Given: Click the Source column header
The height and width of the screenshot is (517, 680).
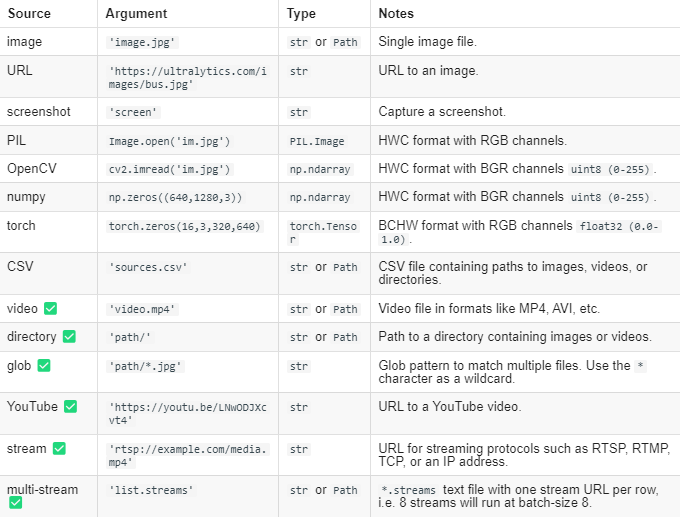Looking at the screenshot, I should pos(29,13).
